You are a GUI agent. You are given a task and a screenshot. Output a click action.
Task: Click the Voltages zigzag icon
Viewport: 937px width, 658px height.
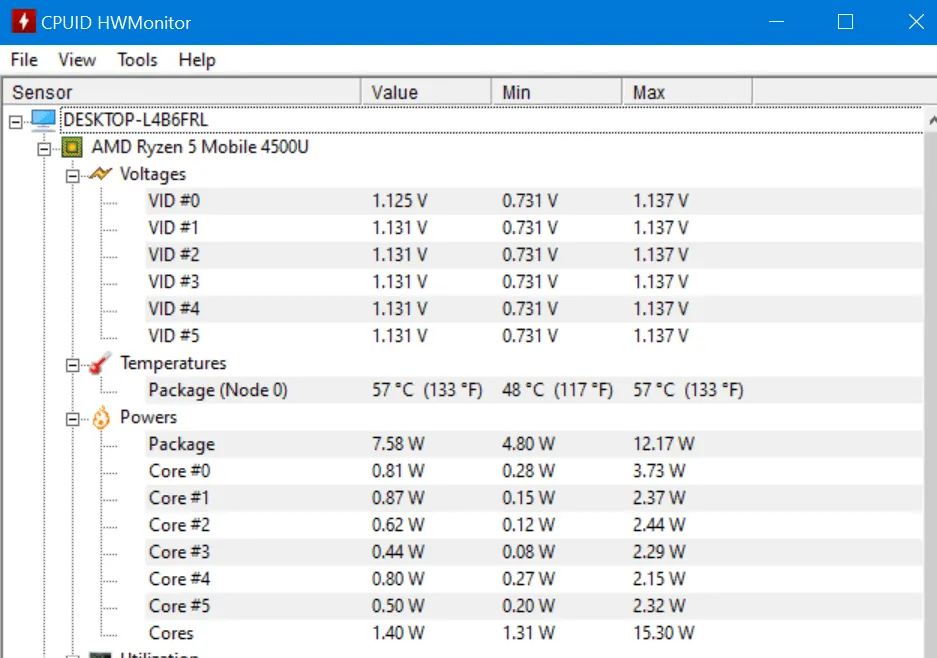pyautogui.click(x=100, y=174)
